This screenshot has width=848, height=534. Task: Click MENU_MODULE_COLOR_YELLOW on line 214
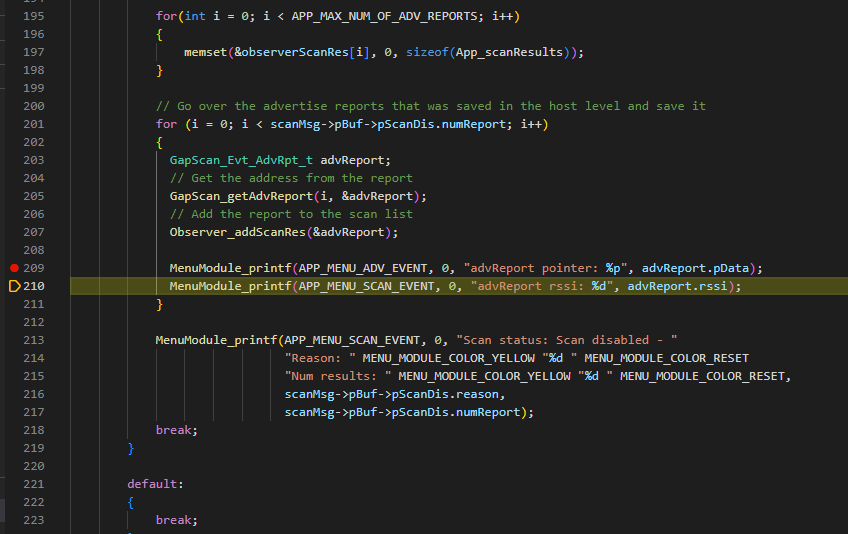point(448,358)
